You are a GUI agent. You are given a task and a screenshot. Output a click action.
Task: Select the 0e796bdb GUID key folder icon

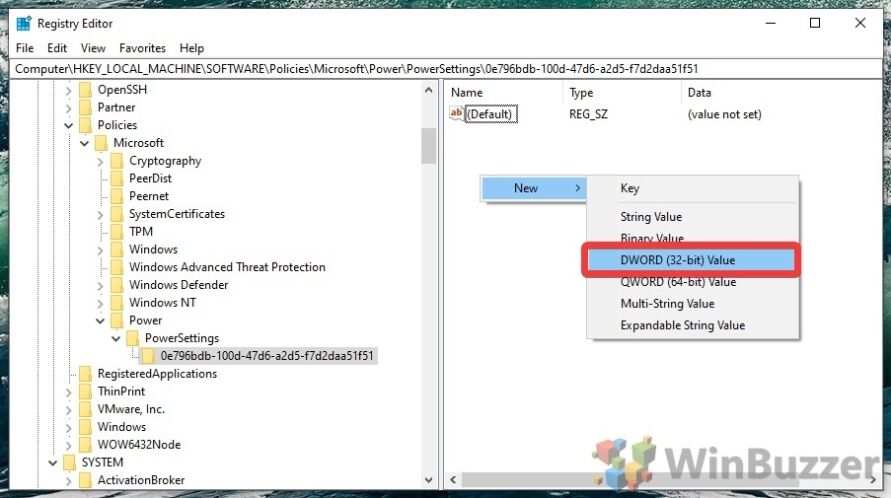pos(149,356)
